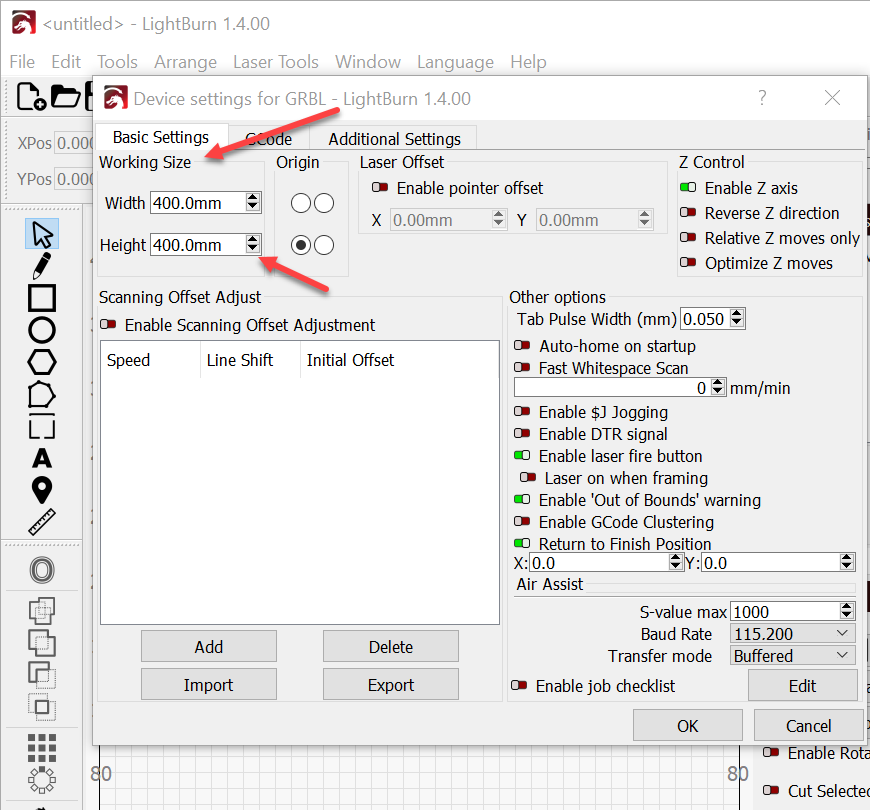The height and width of the screenshot is (810, 870).
Task: Enable $J Jogging switch
Action: coord(522,412)
